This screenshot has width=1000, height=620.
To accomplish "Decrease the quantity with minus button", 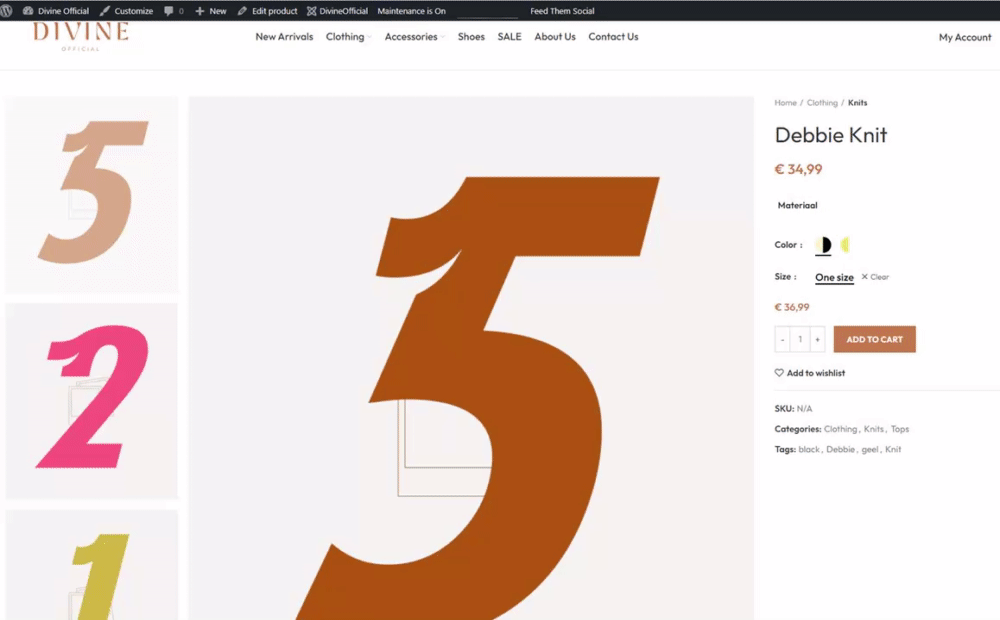I will coord(783,339).
